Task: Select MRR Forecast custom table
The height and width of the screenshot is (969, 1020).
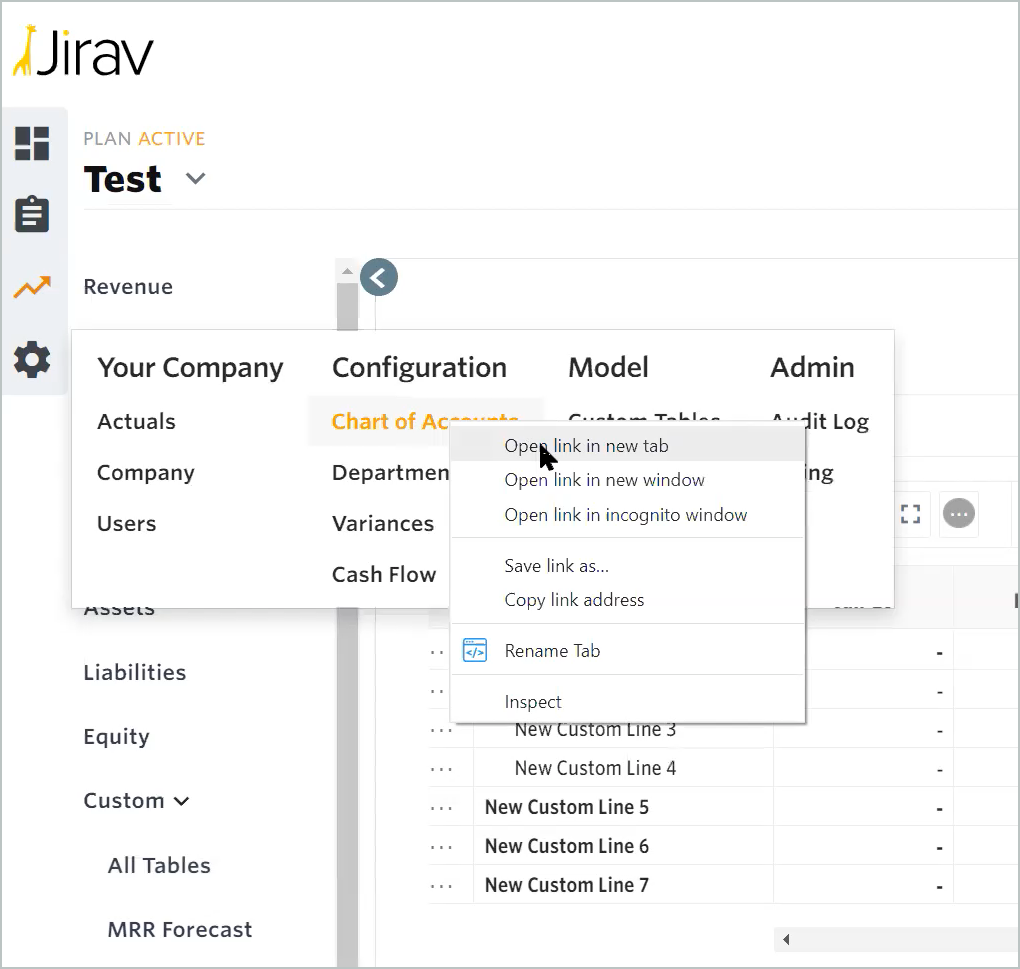Action: (180, 930)
